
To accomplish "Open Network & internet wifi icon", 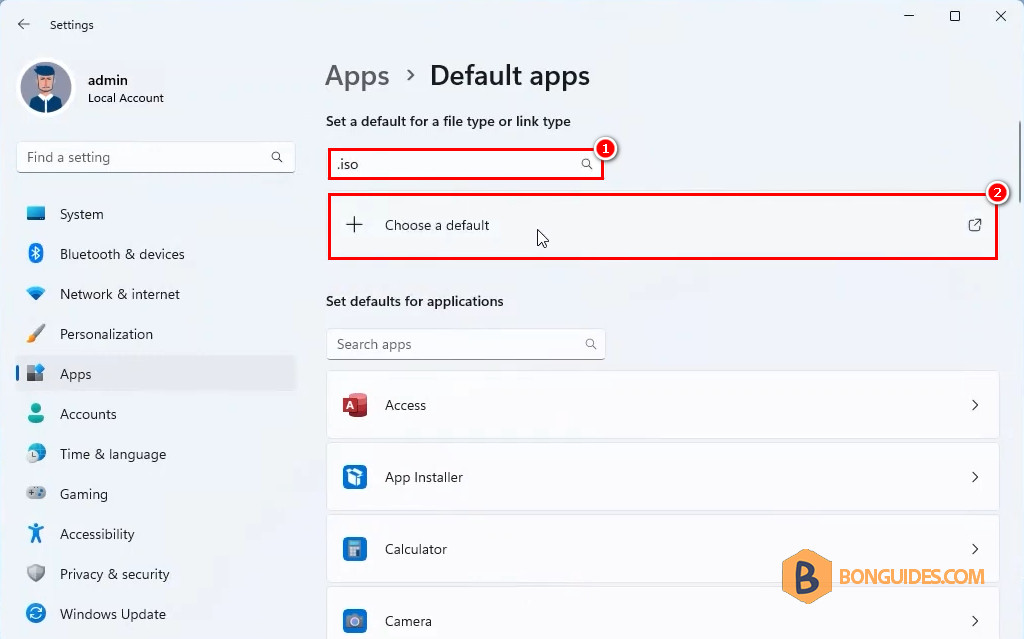I will [x=36, y=293].
